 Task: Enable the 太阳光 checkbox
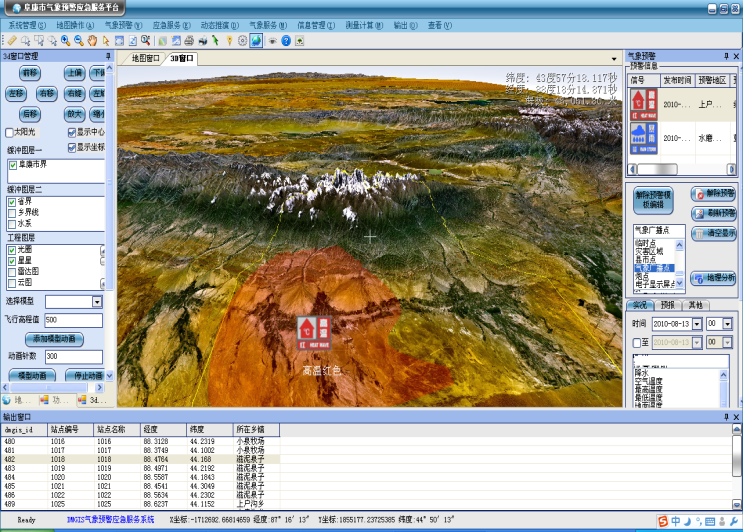point(10,132)
